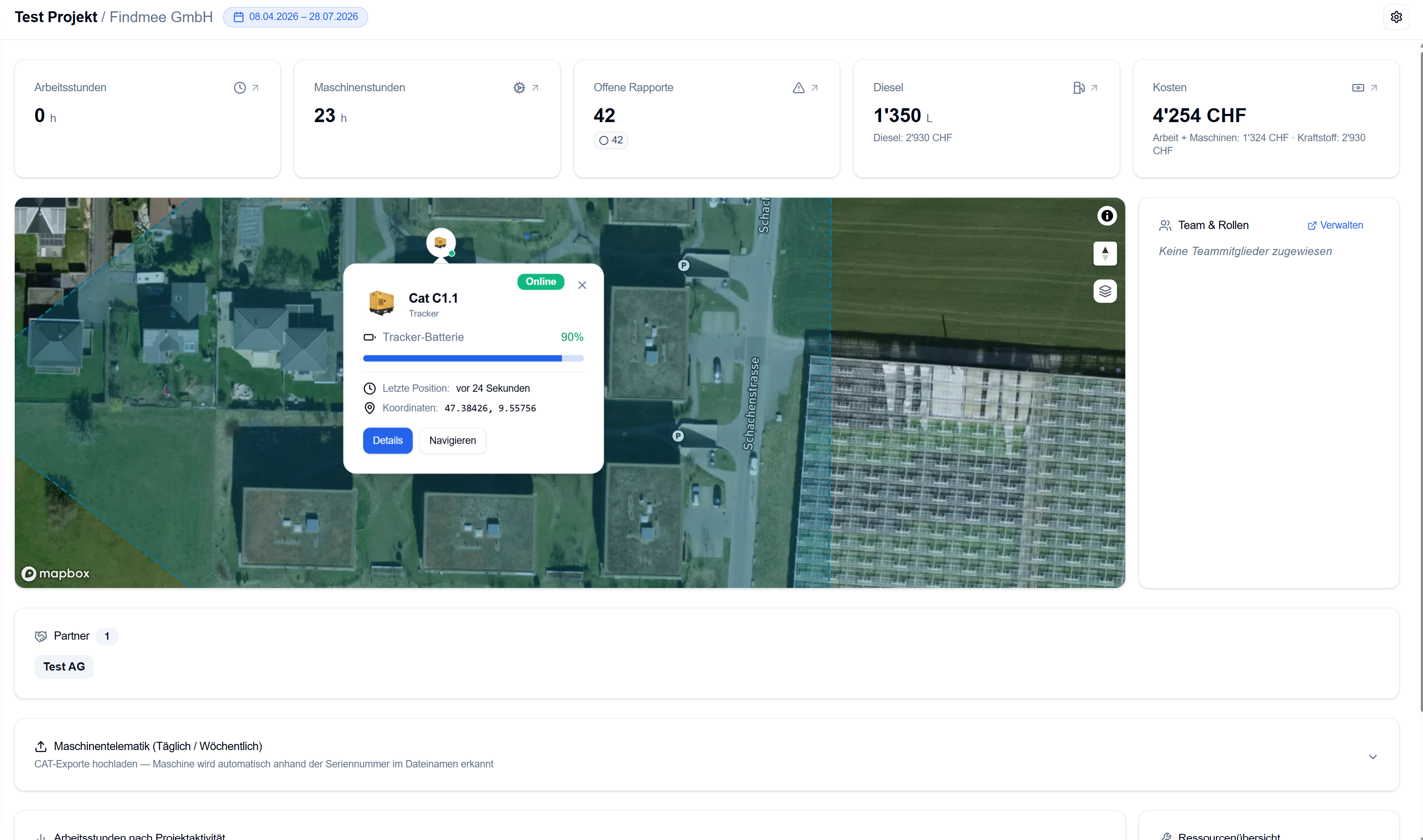Click Tracker-Batterie progress bar
Image resolution: width=1423 pixels, height=840 pixels.
coord(473,359)
